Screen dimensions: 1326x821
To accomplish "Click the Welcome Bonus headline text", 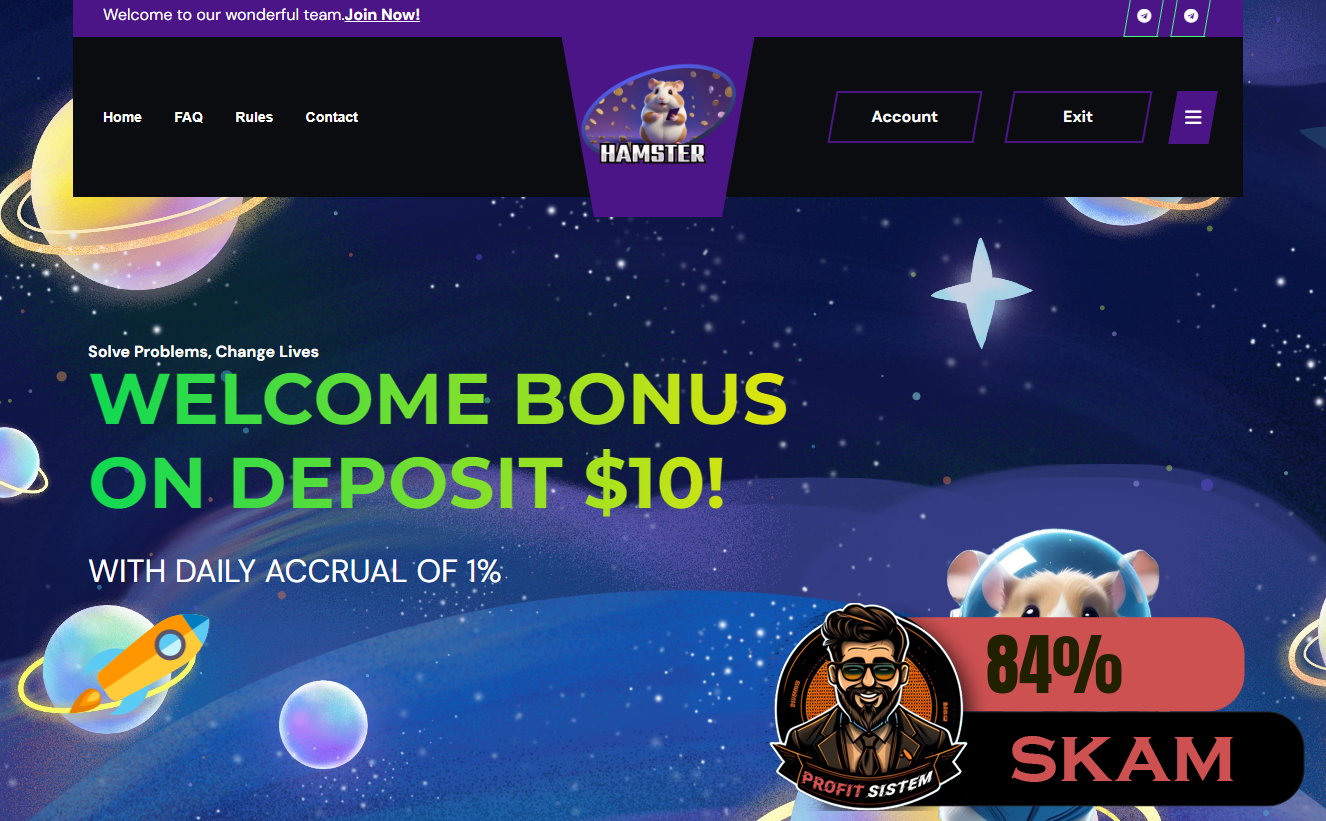I will [438, 441].
